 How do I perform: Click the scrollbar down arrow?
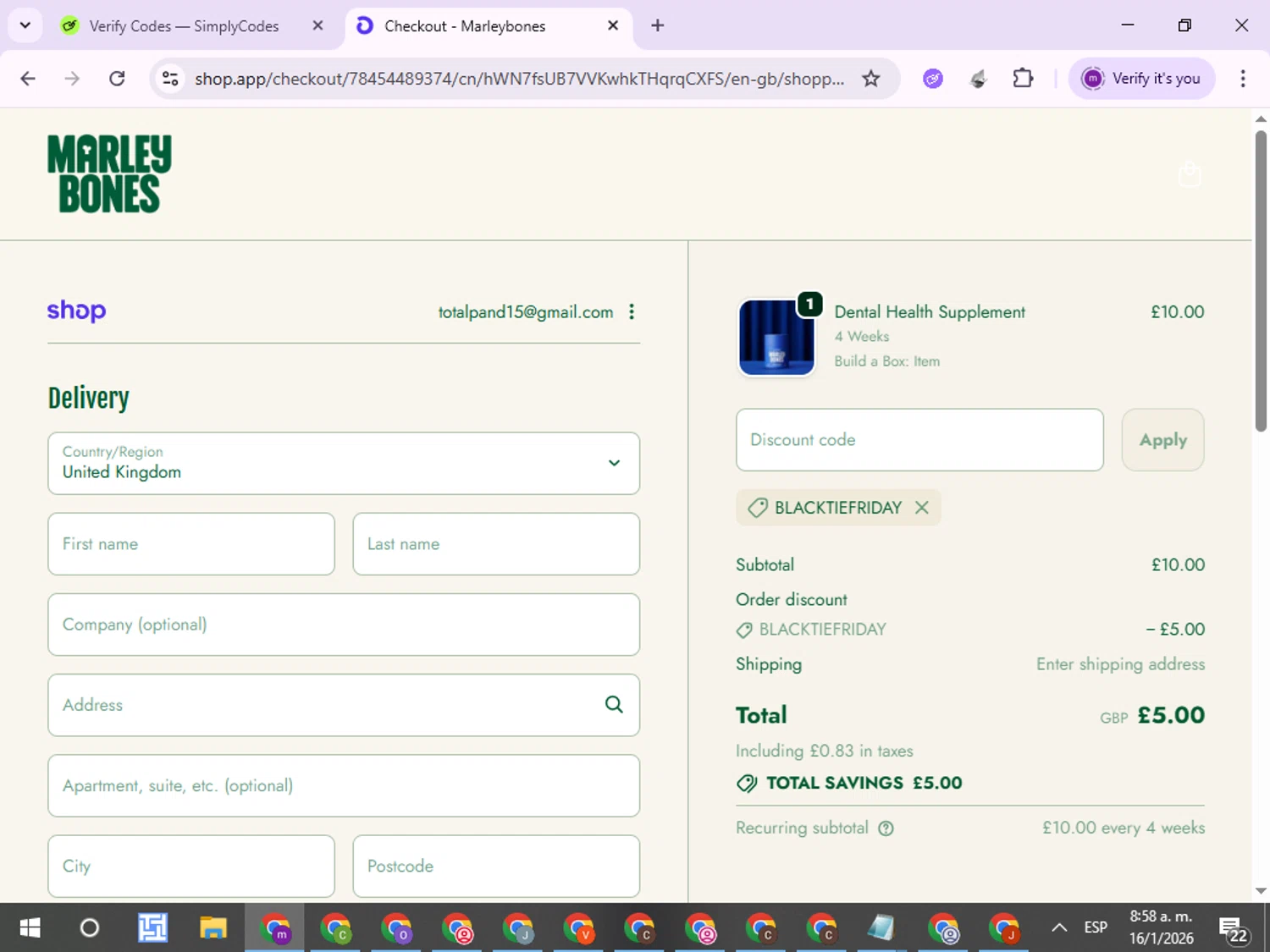pos(1261,890)
